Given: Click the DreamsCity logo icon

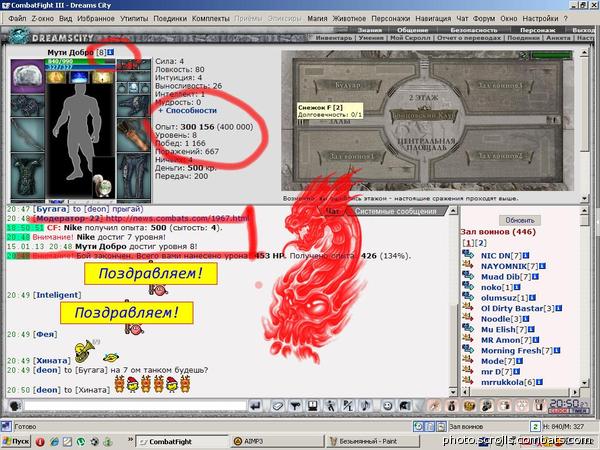Looking at the screenshot, I should [x=19, y=37].
